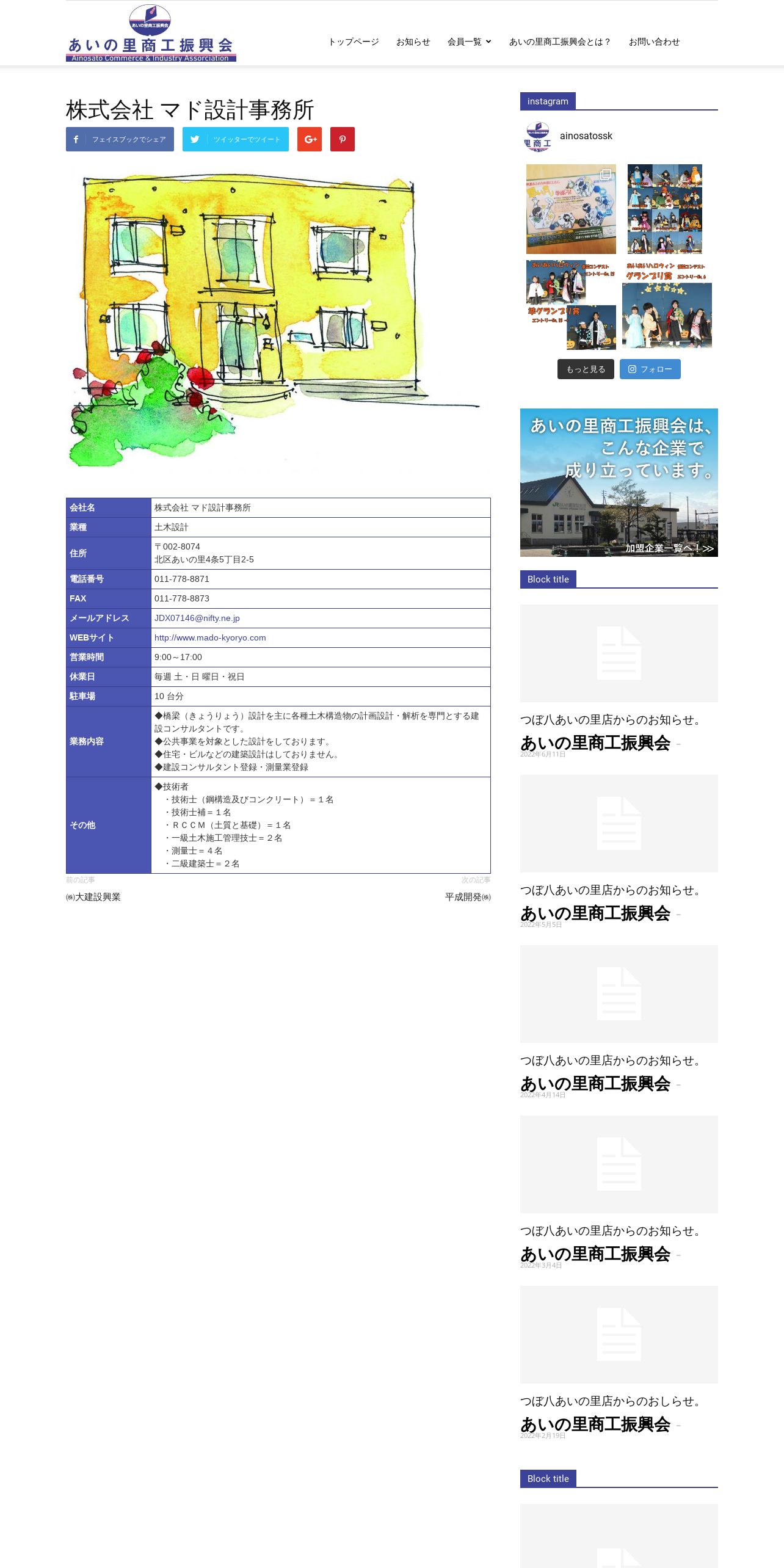
Task: Click phone number 011-778-8871
Action: point(182,579)
